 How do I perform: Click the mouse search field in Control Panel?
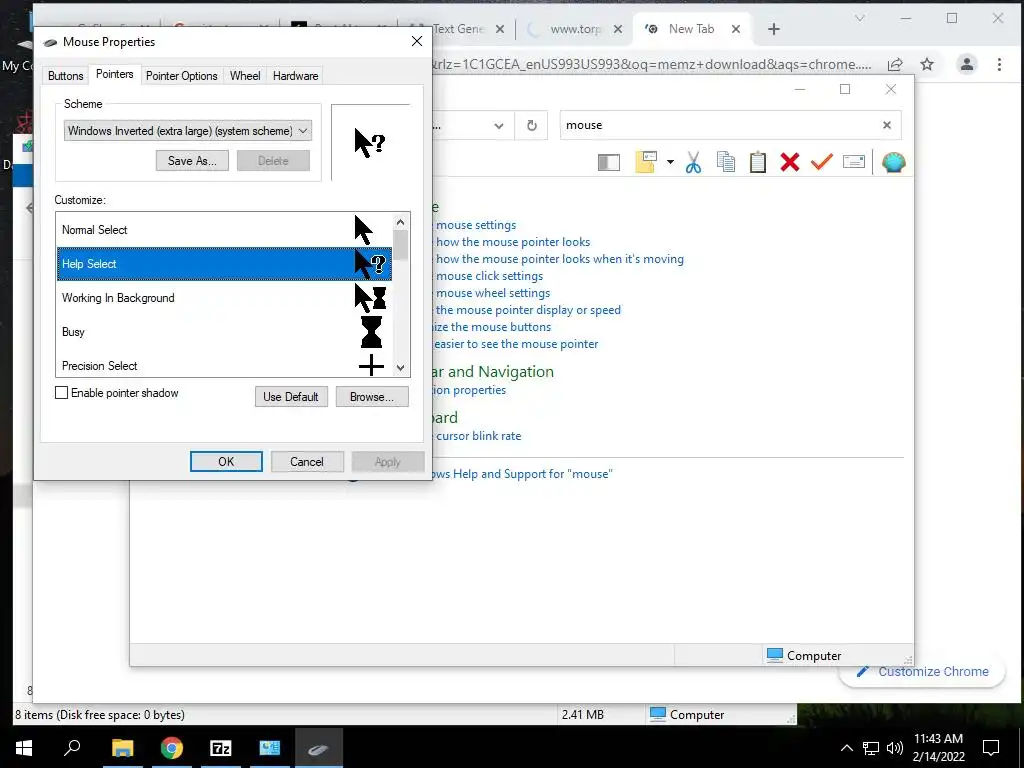(x=718, y=125)
